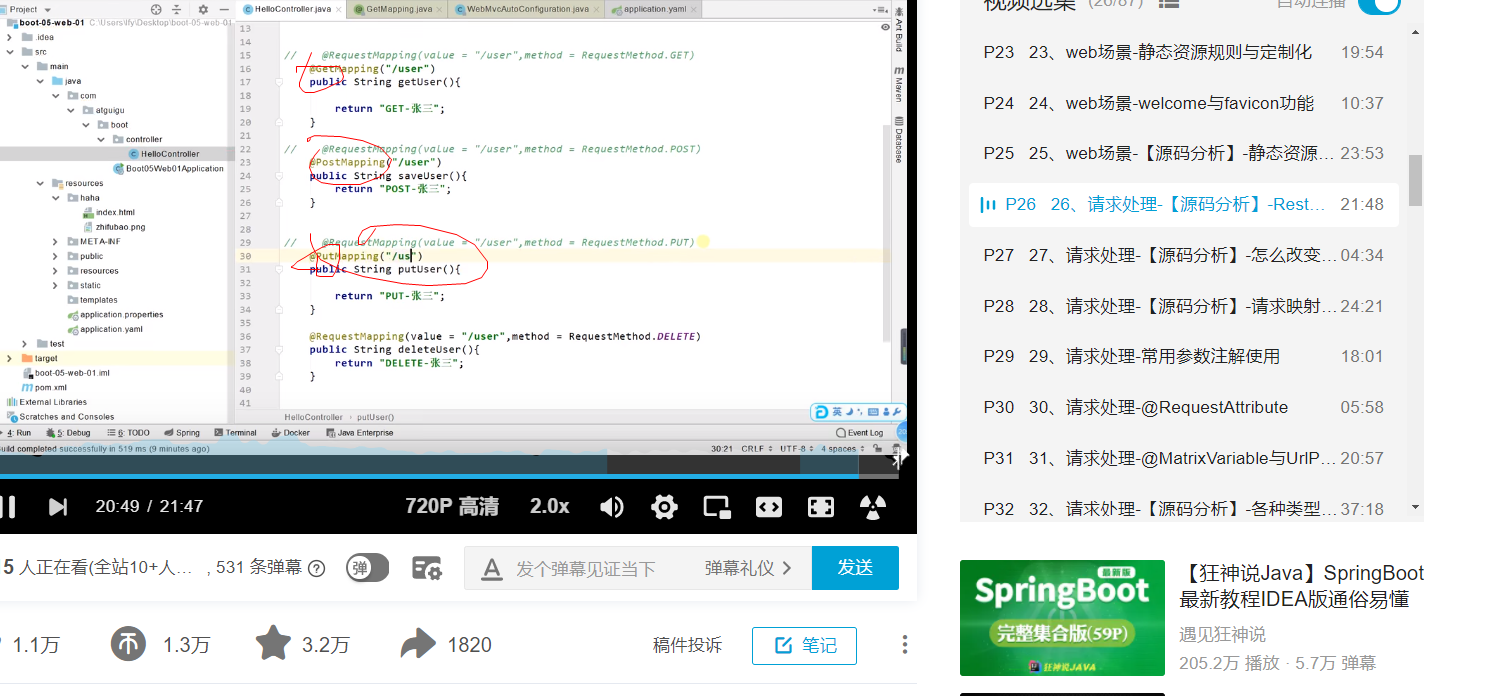Expand the target folder node
Image resolution: width=1496 pixels, height=696 pixels.
(11, 358)
